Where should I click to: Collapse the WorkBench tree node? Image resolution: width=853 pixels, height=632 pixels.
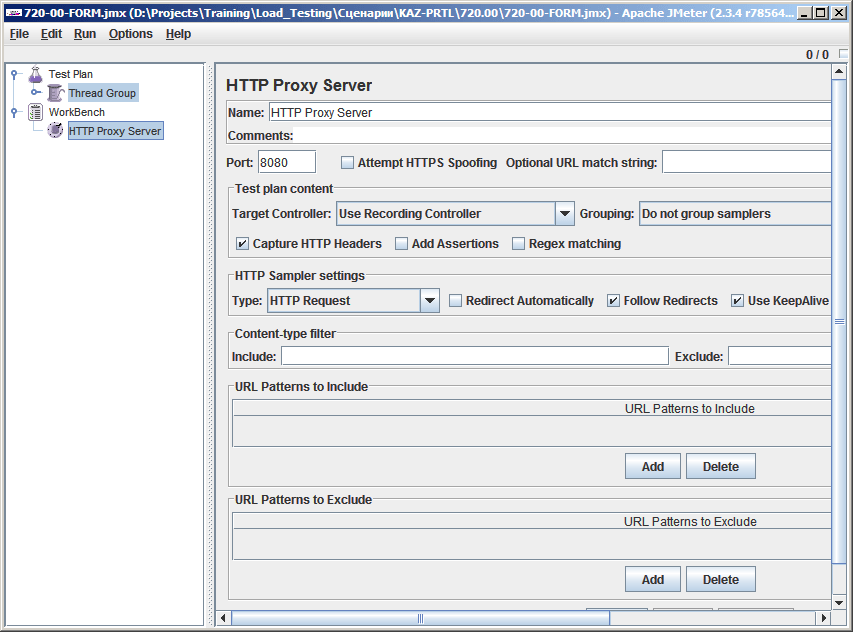click(15, 112)
